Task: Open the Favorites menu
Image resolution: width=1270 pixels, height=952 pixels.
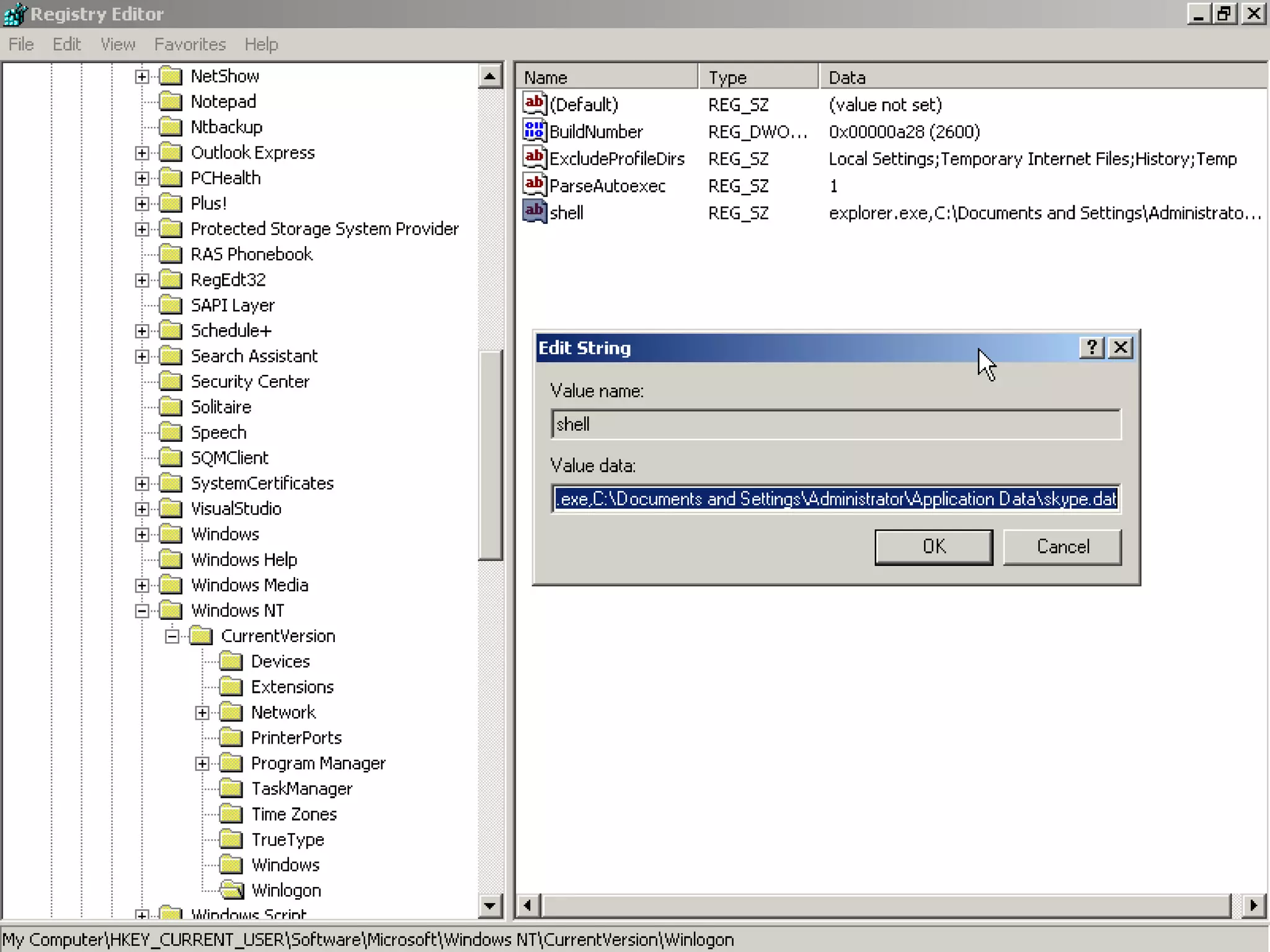Action: [x=190, y=45]
